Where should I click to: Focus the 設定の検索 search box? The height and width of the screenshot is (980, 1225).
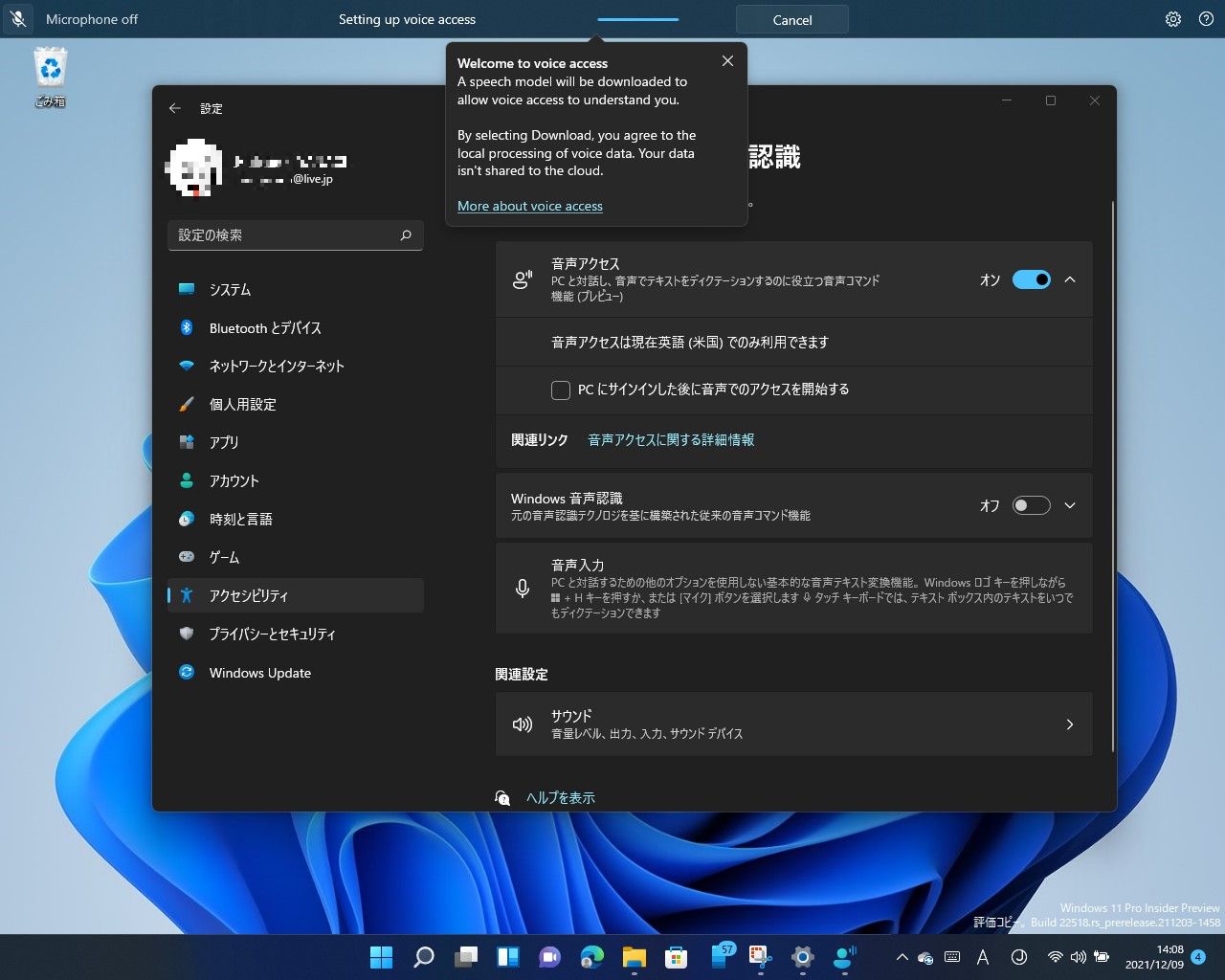(x=296, y=234)
